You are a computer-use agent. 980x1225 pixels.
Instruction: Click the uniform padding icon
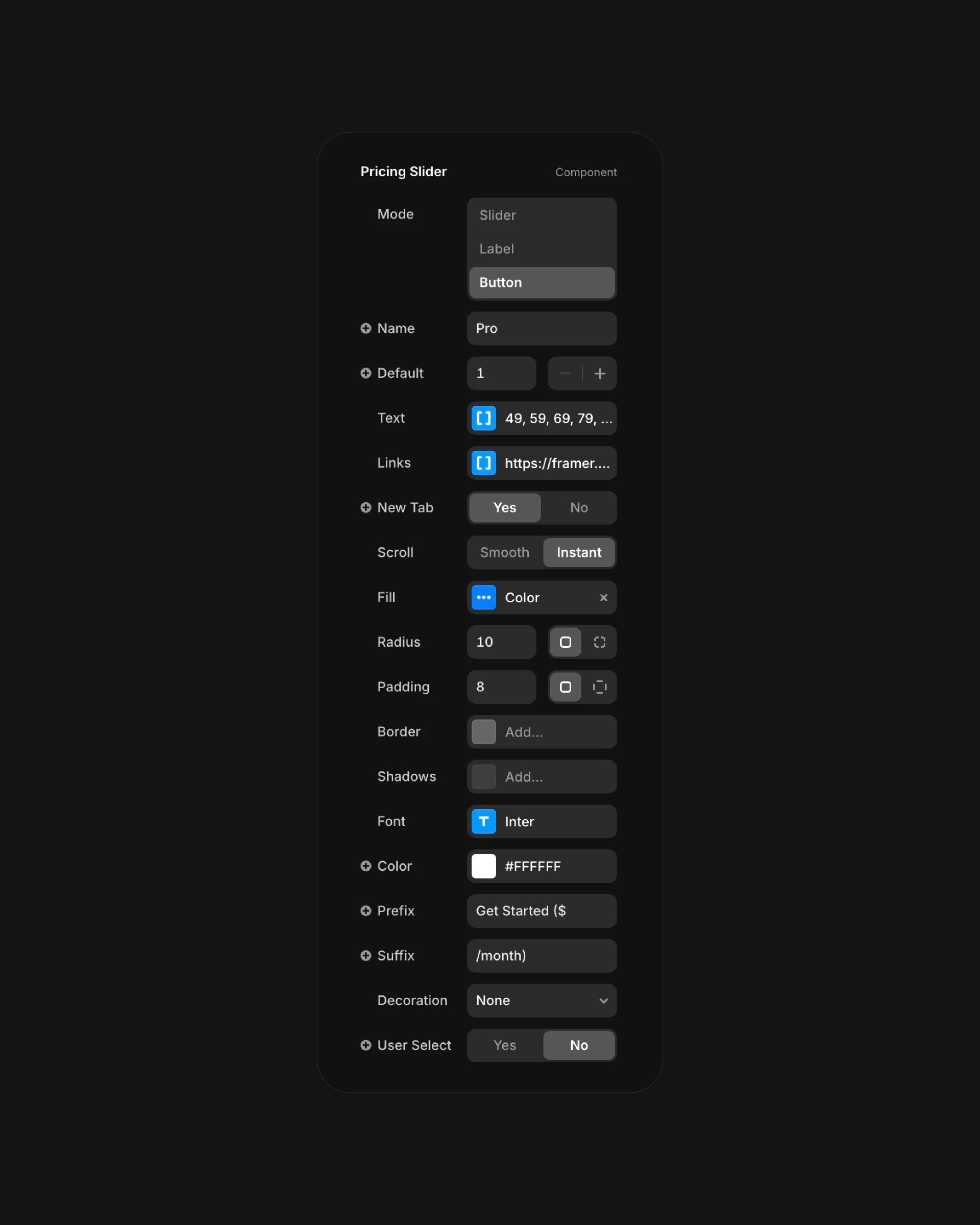pyautogui.click(x=565, y=687)
